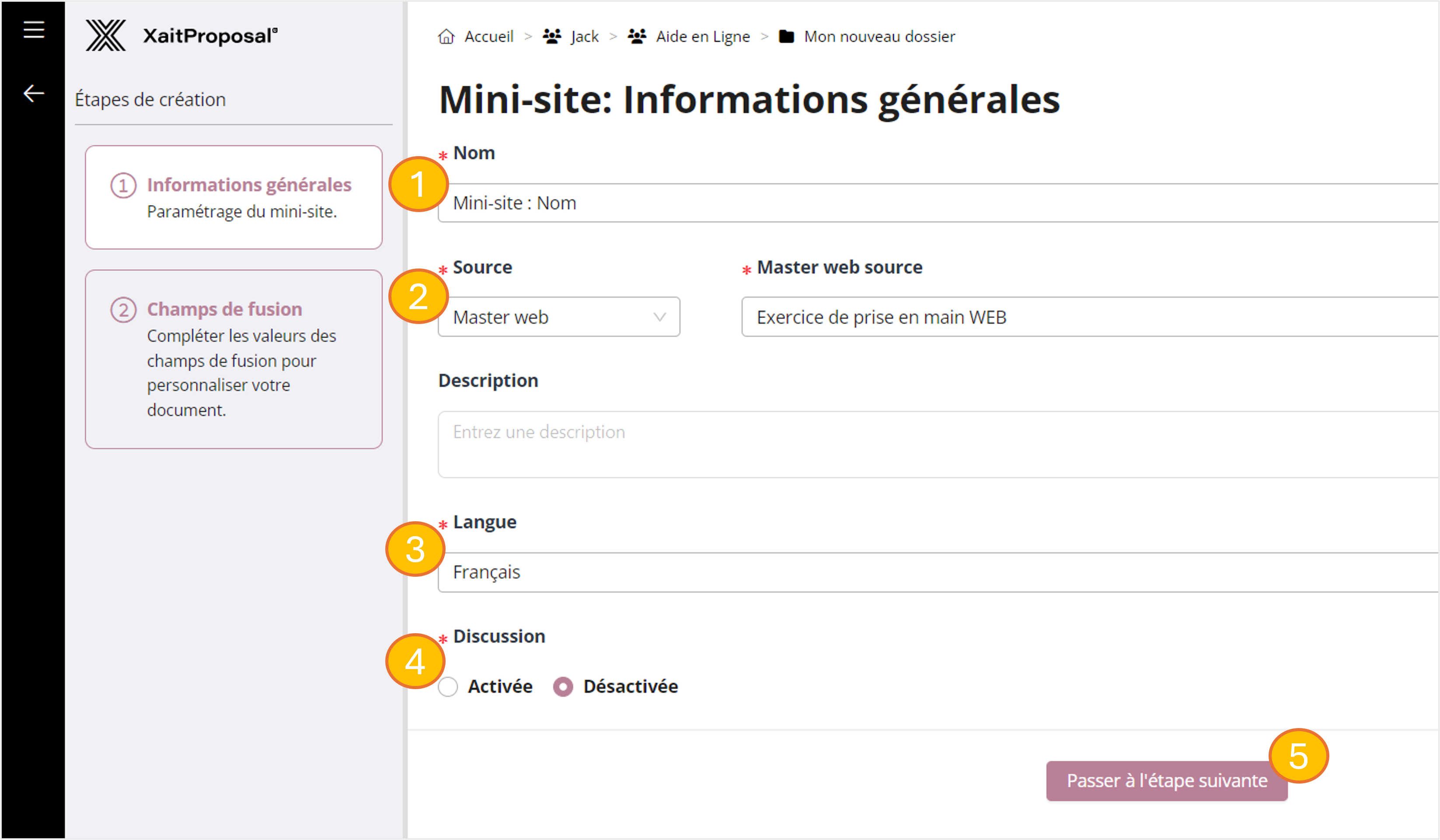Click the XaitProposal logo
Viewport: 1440px width, 840px height.
[182, 35]
